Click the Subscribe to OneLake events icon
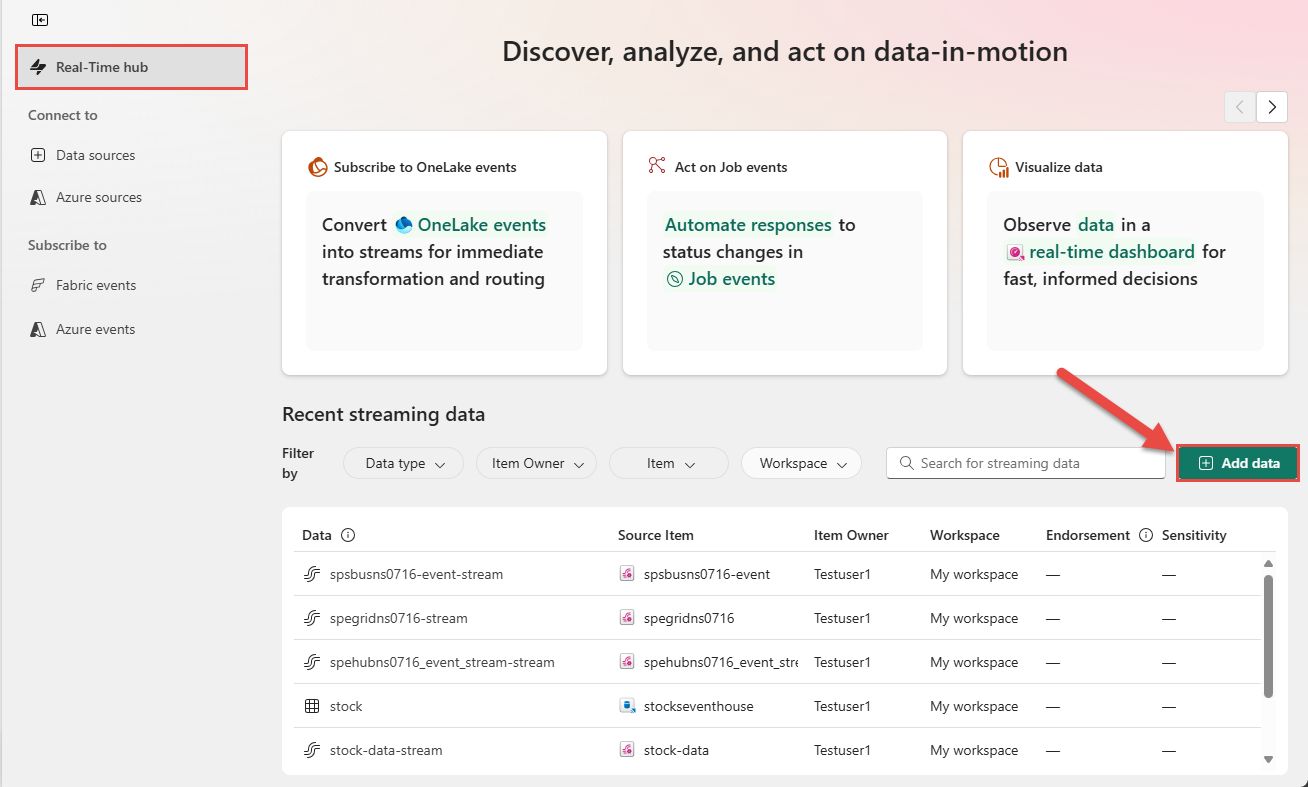Image resolution: width=1308 pixels, height=787 pixels. 318,167
